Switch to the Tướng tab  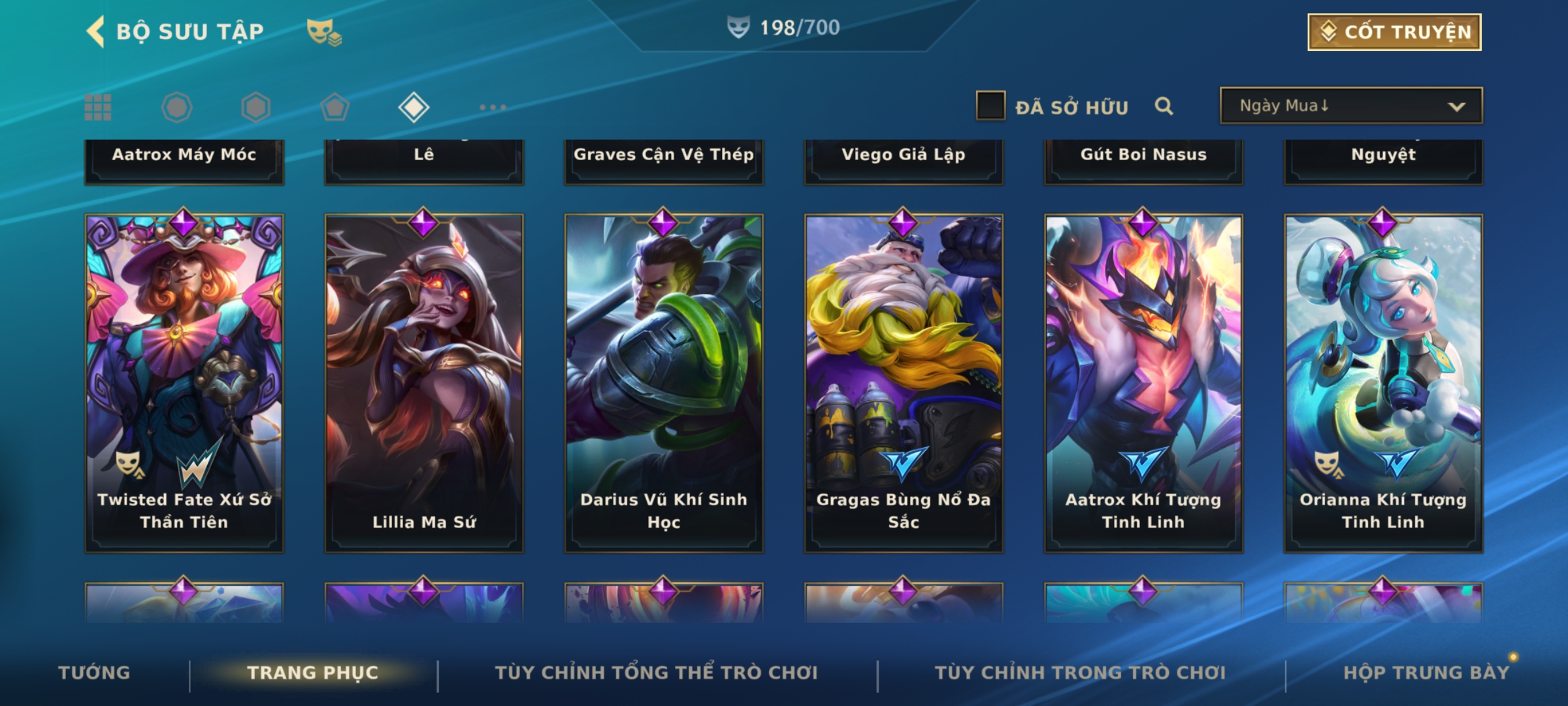coord(95,673)
